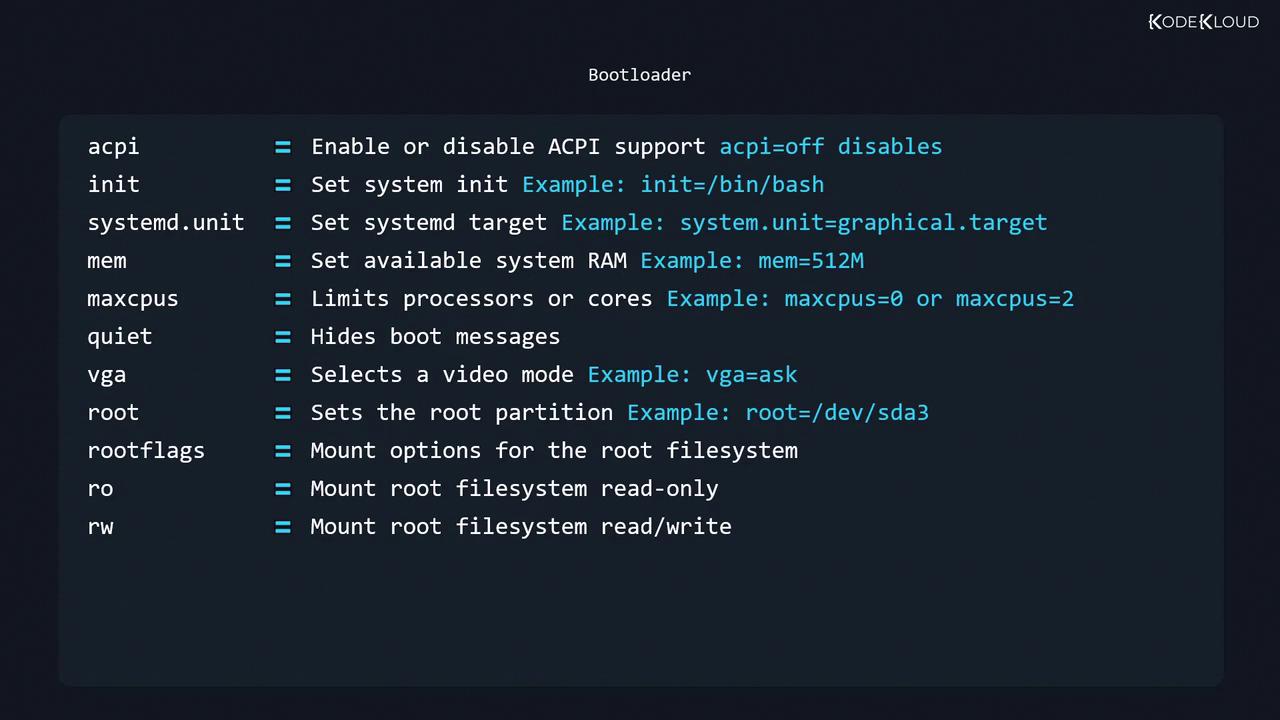Click the rw parameter label
This screenshot has height=720, width=1280.
pos(100,527)
